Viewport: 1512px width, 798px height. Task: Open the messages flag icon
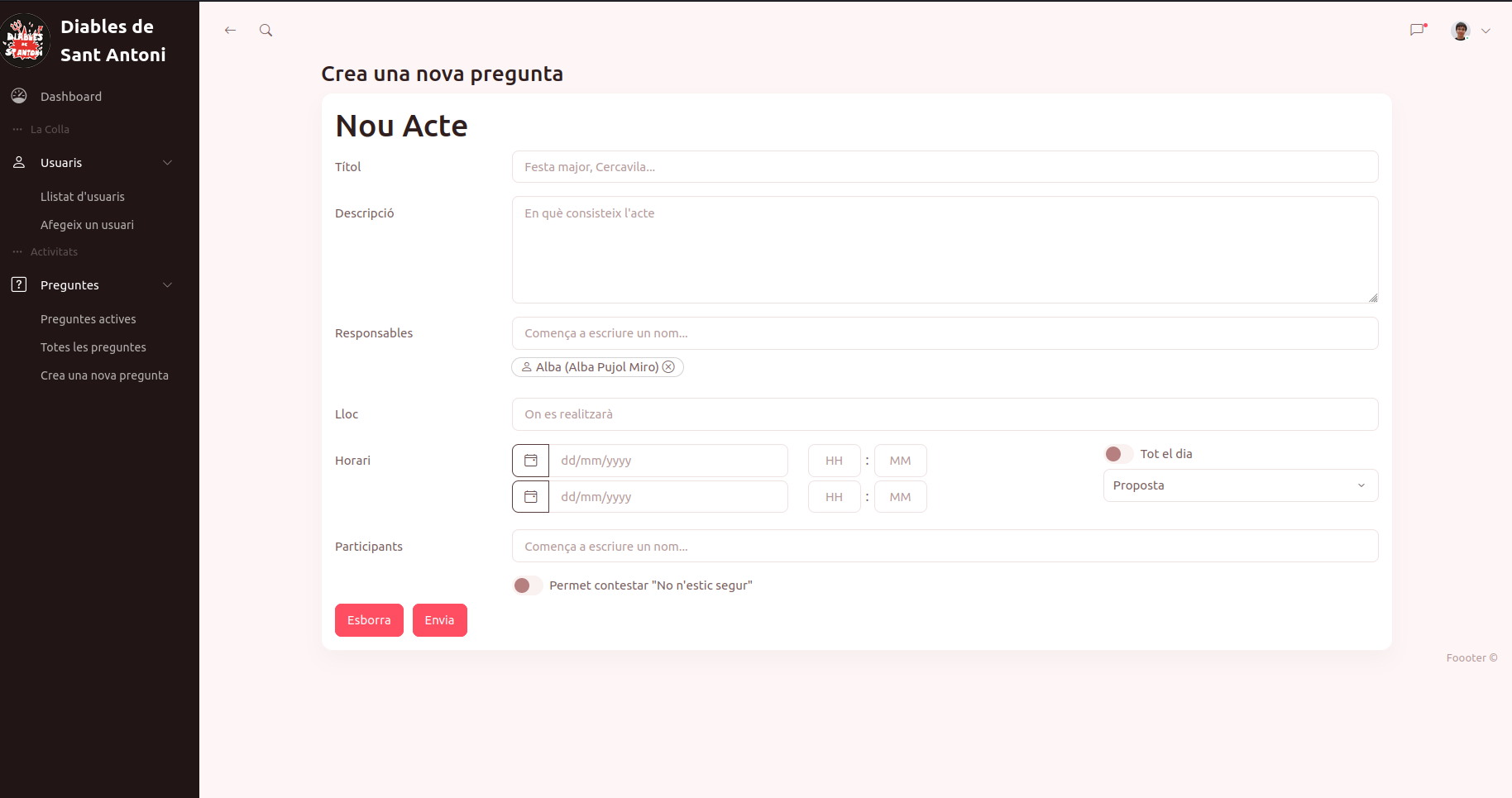pyautogui.click(x=1418, y=31)
